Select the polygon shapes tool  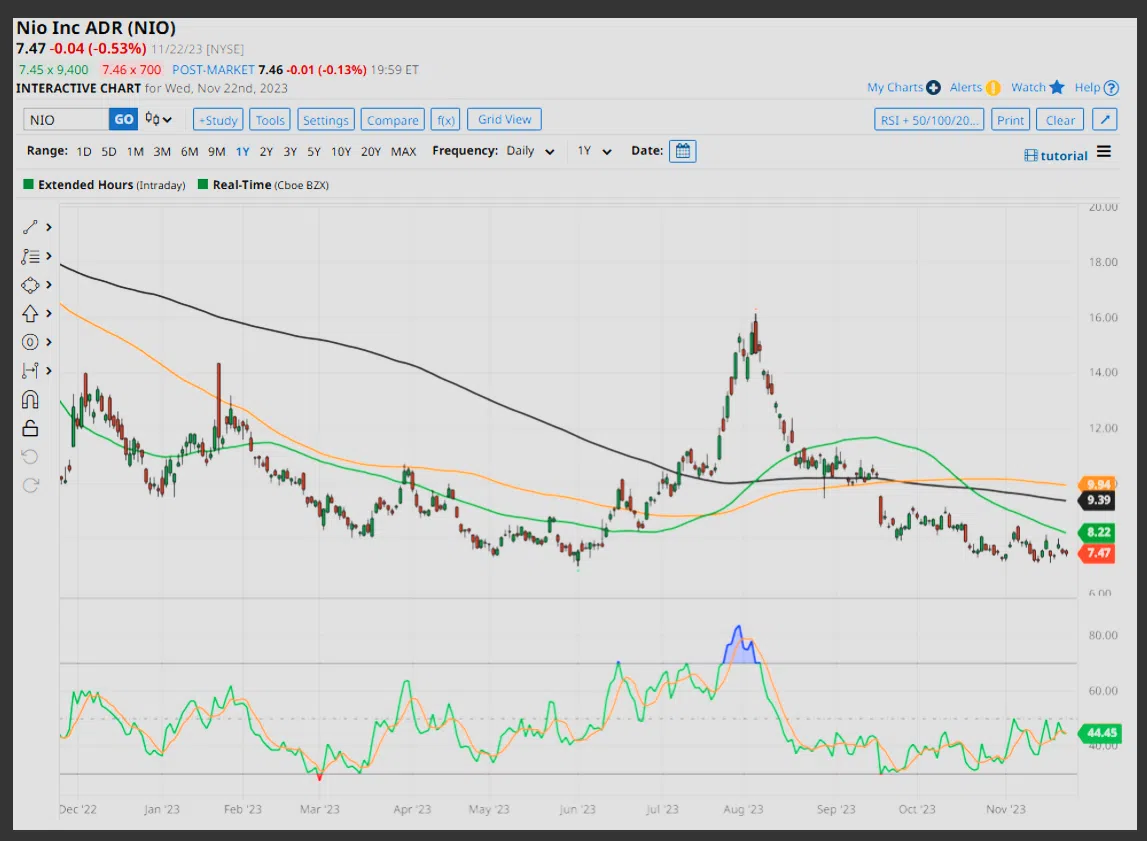click(x=30, y=285)
